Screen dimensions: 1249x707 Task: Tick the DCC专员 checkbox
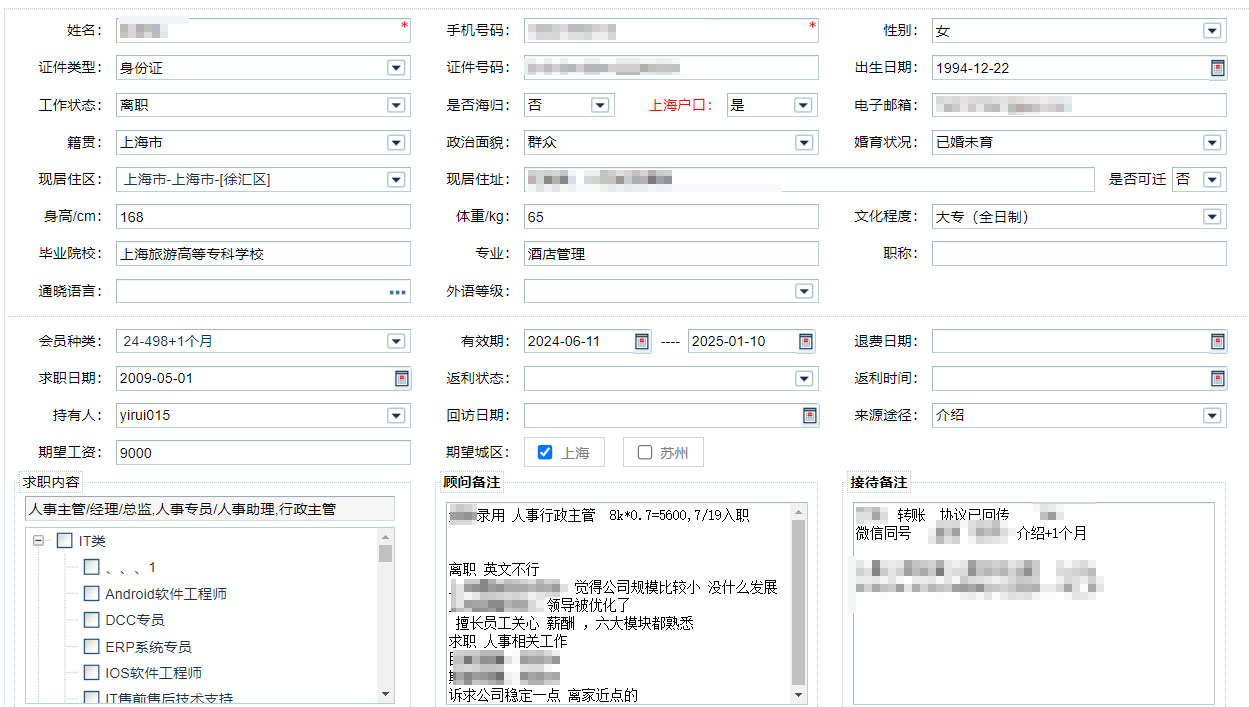point(91,620)
